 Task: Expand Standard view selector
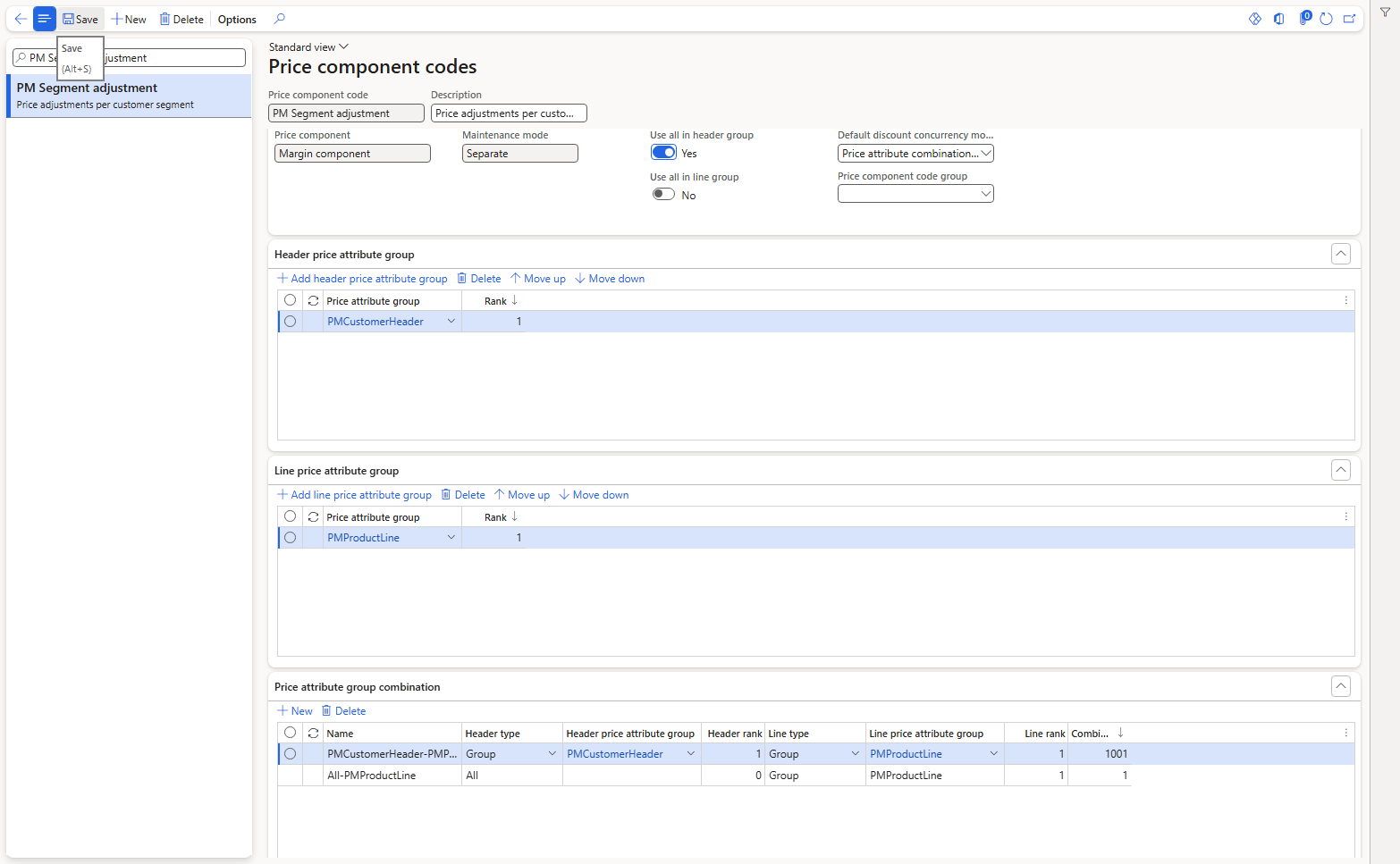pos(308,47)
